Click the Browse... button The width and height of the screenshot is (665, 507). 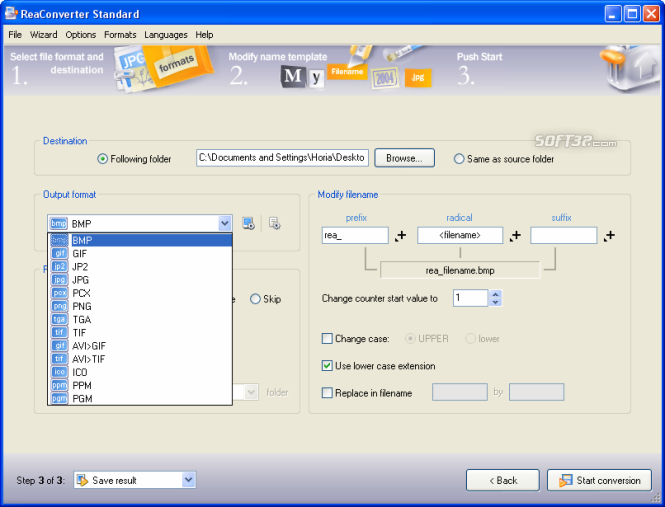[404, 158]
